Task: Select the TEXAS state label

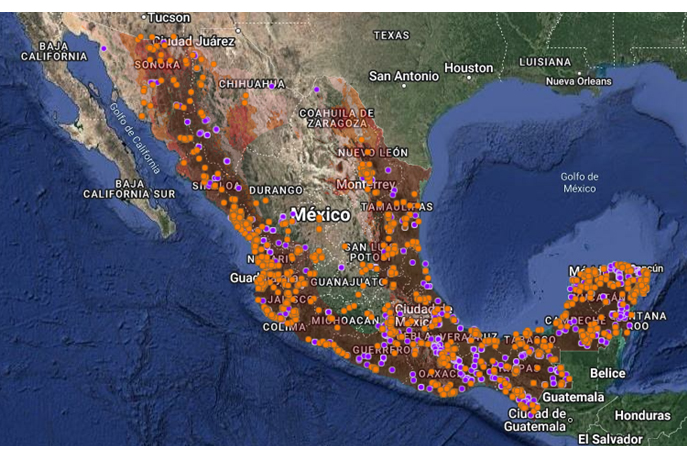Action: tap(392, 36)
